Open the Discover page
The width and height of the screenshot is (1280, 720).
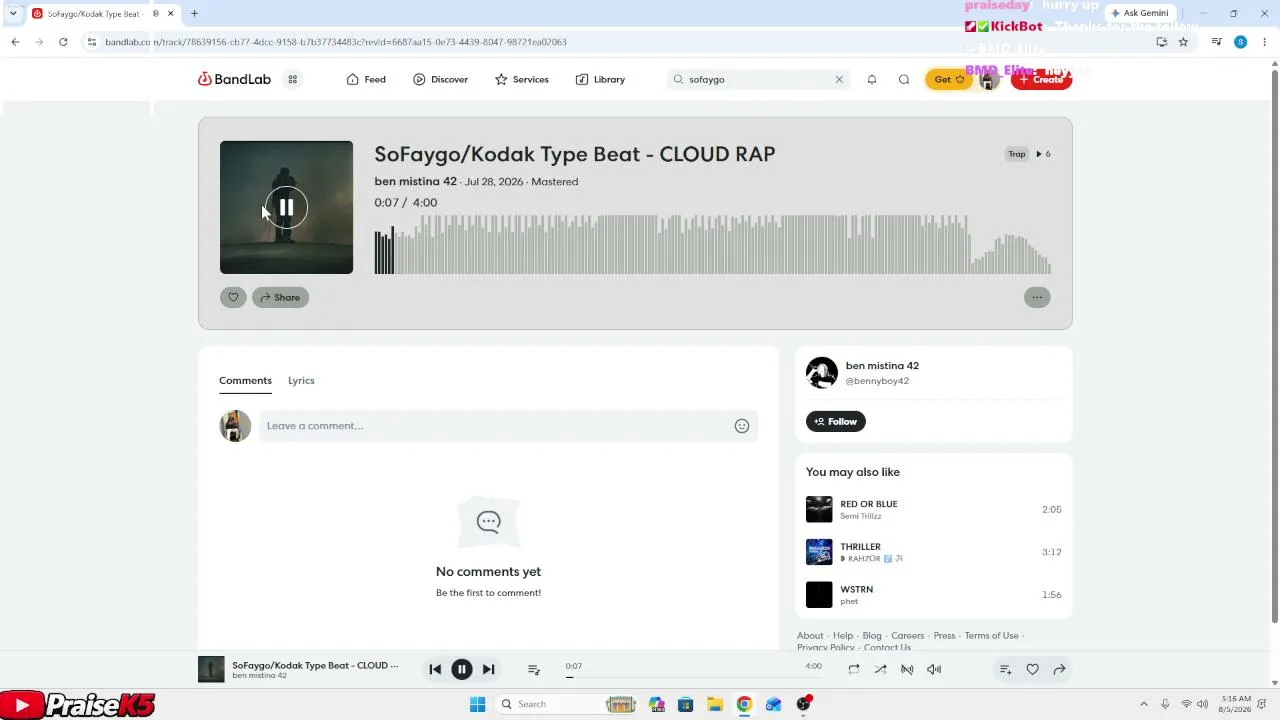click(x=441, y=79)
